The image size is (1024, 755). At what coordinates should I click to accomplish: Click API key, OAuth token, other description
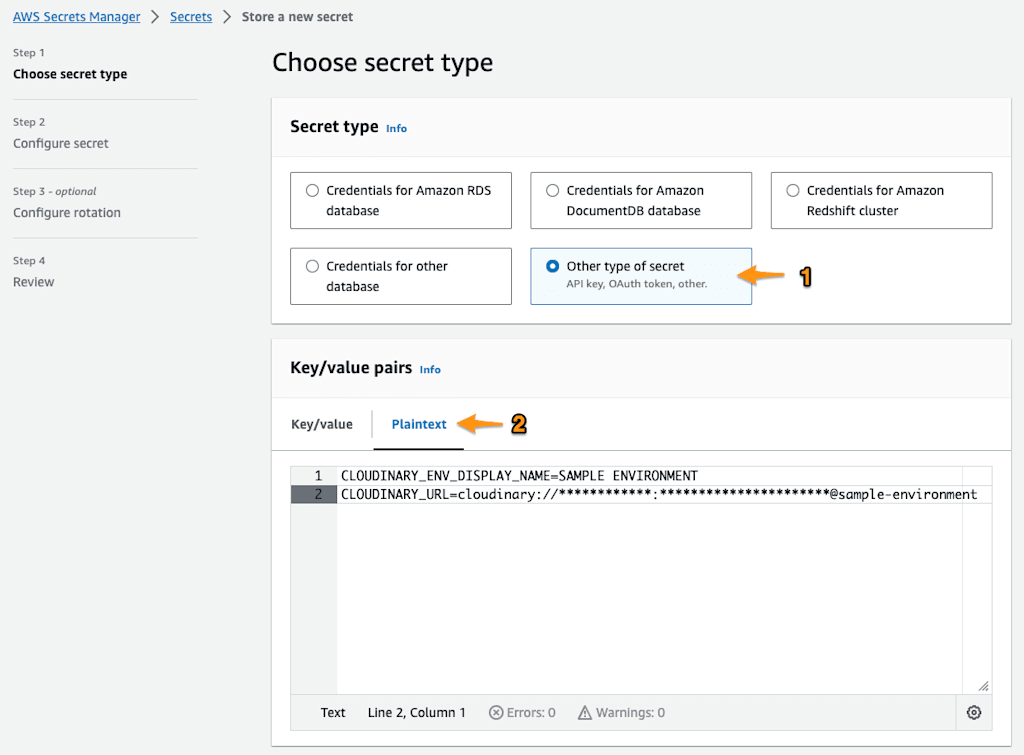point(637,284)
